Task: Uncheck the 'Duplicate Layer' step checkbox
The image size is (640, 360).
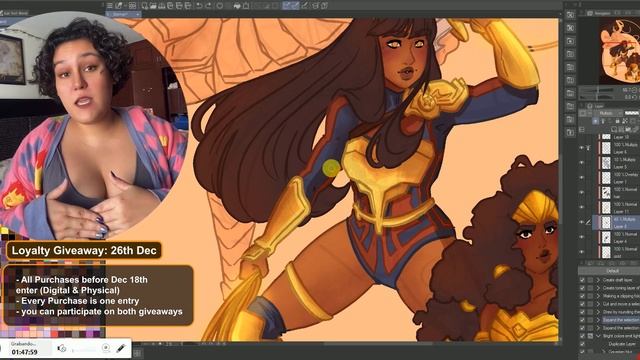Action: click(x=582, y=344)
